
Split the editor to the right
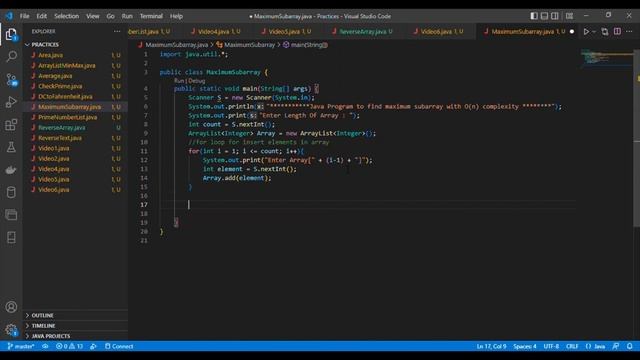tap(617, 31)
